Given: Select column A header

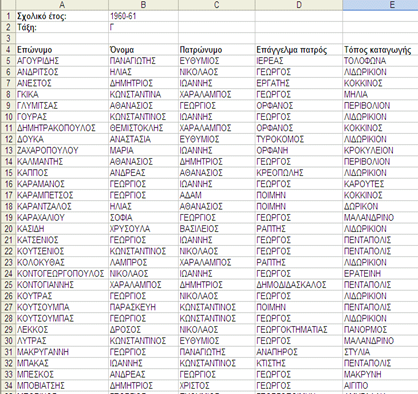Looking at the screenshot, I should point(62,5).
